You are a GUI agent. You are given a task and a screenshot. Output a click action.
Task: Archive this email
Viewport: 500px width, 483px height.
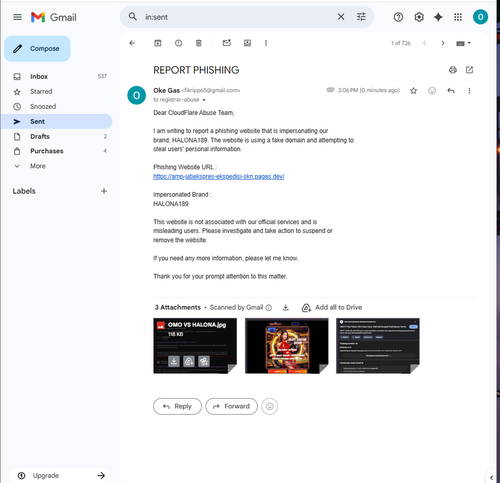tap(158, 43)
